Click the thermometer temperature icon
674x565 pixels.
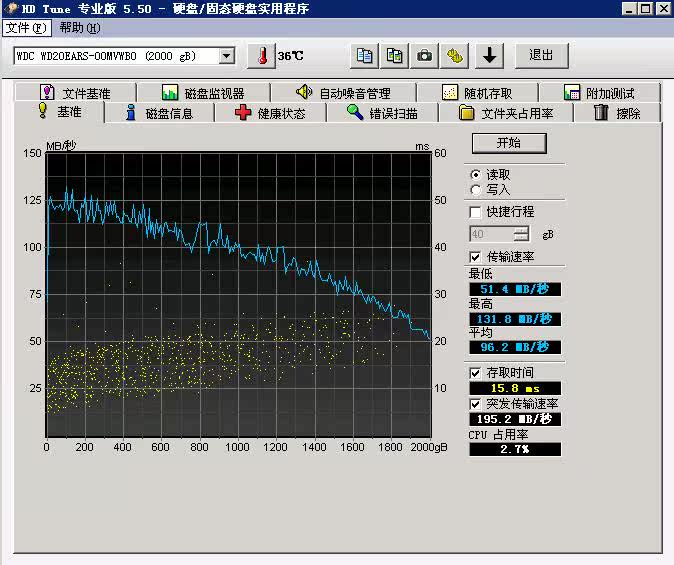coord(262,55)
